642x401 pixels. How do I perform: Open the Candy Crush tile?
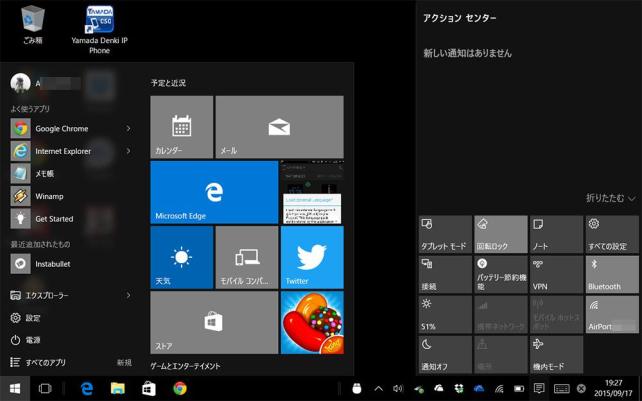point(312,322)
